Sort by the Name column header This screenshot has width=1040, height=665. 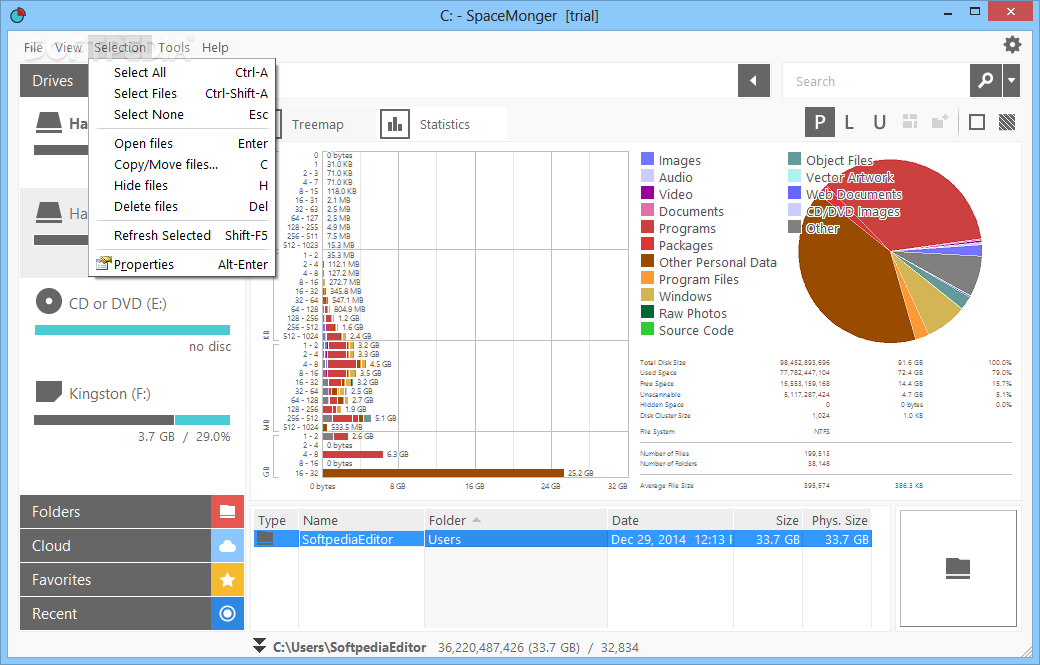(x=361, y=520)
